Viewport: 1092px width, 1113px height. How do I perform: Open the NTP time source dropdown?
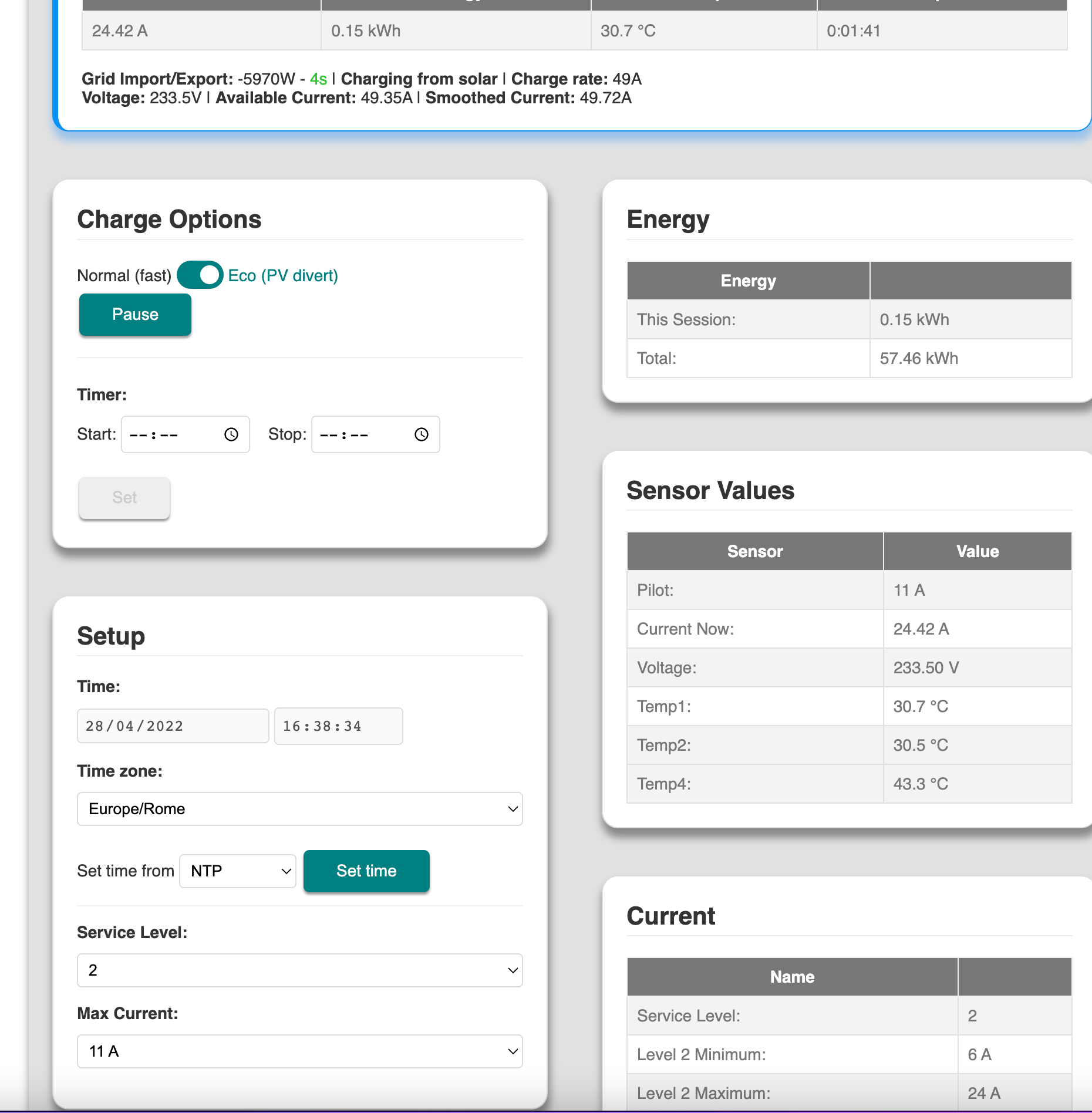click(x=237, y=871)
